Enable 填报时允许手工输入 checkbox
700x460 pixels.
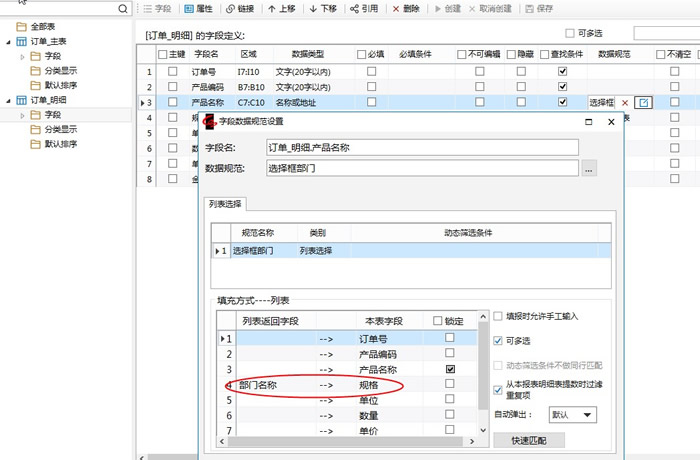pyautogui.click(x=499, y=317)
